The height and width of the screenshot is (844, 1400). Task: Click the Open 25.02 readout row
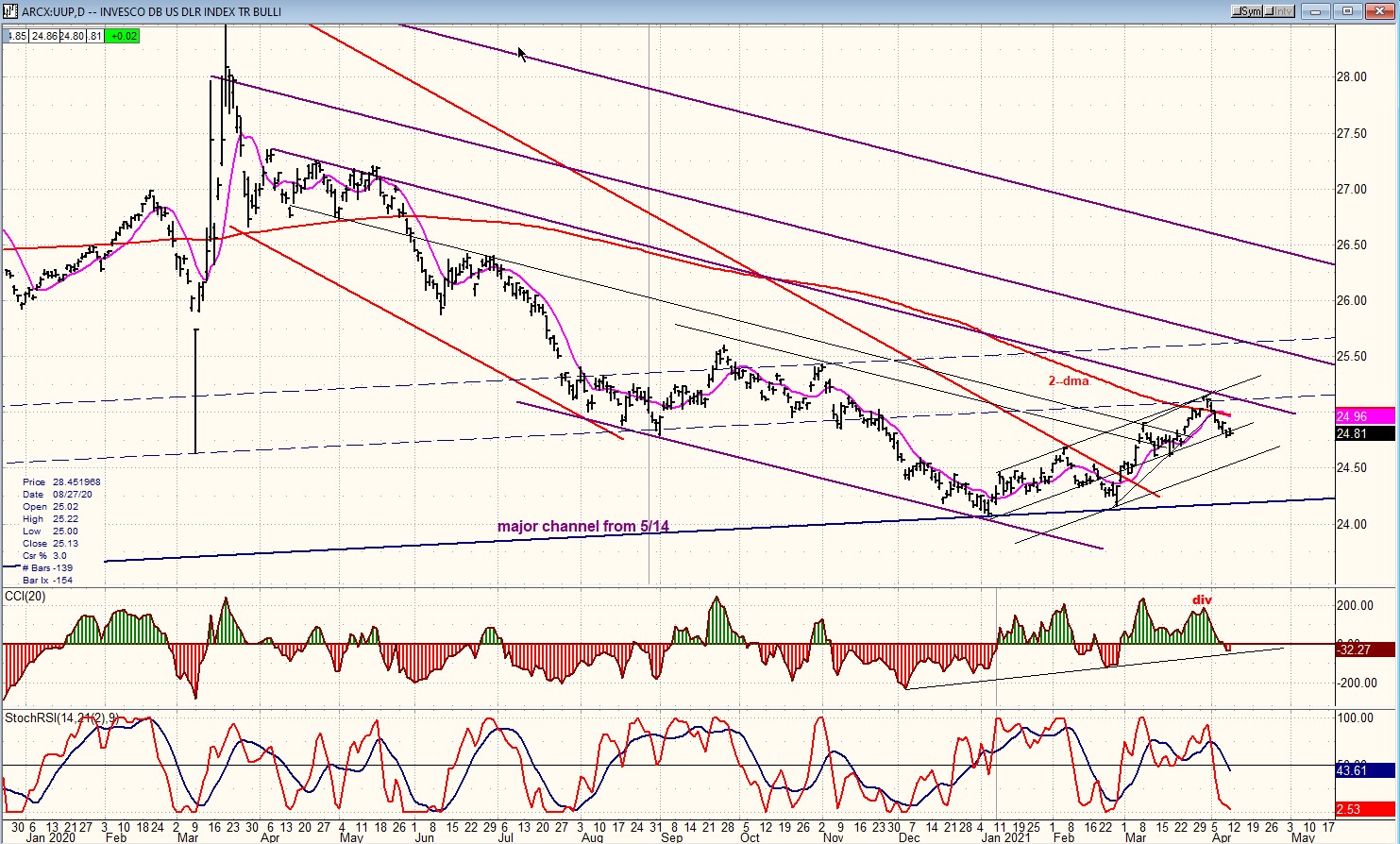tap(50, 507)
